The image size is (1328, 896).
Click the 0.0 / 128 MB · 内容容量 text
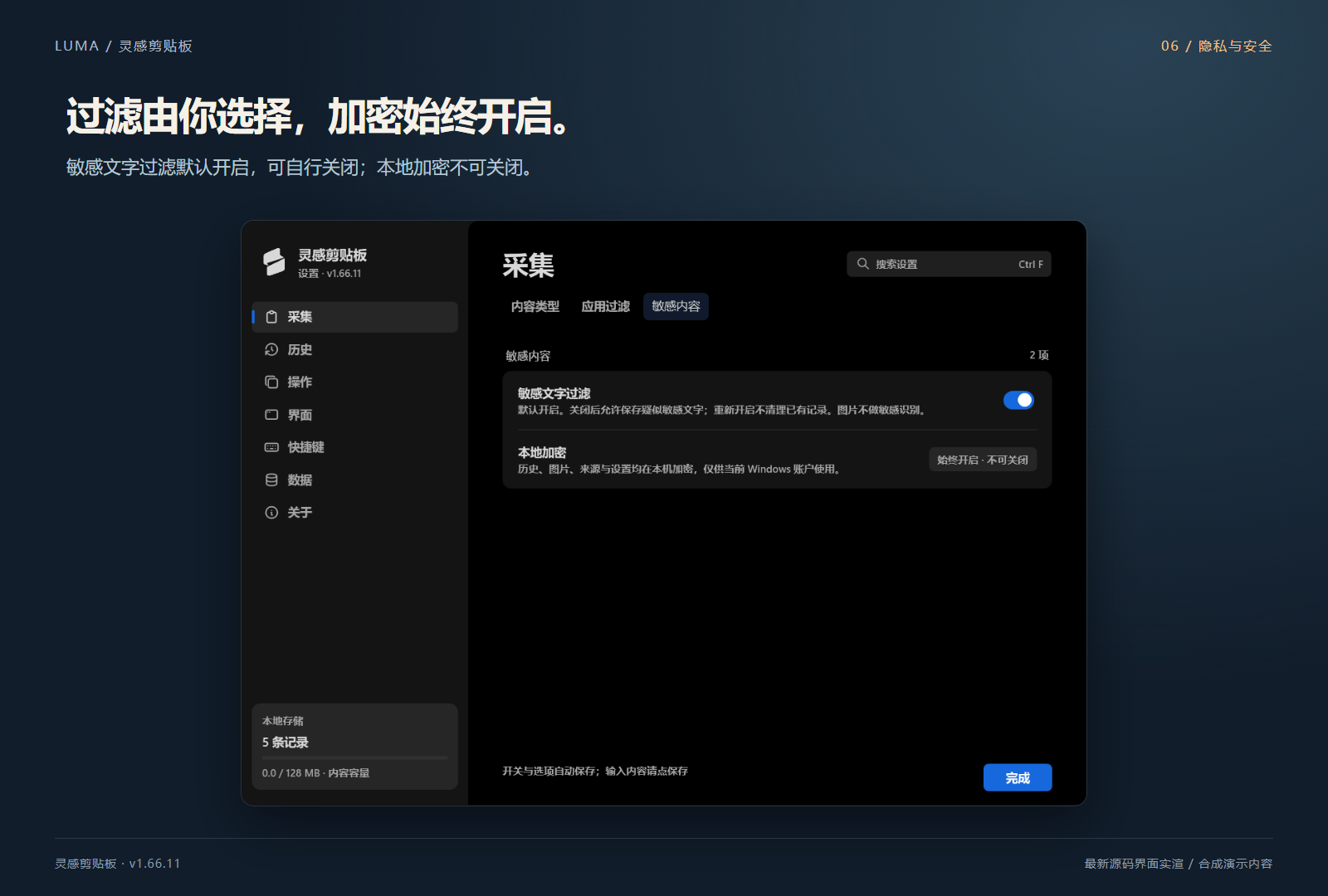coord(316,773)
